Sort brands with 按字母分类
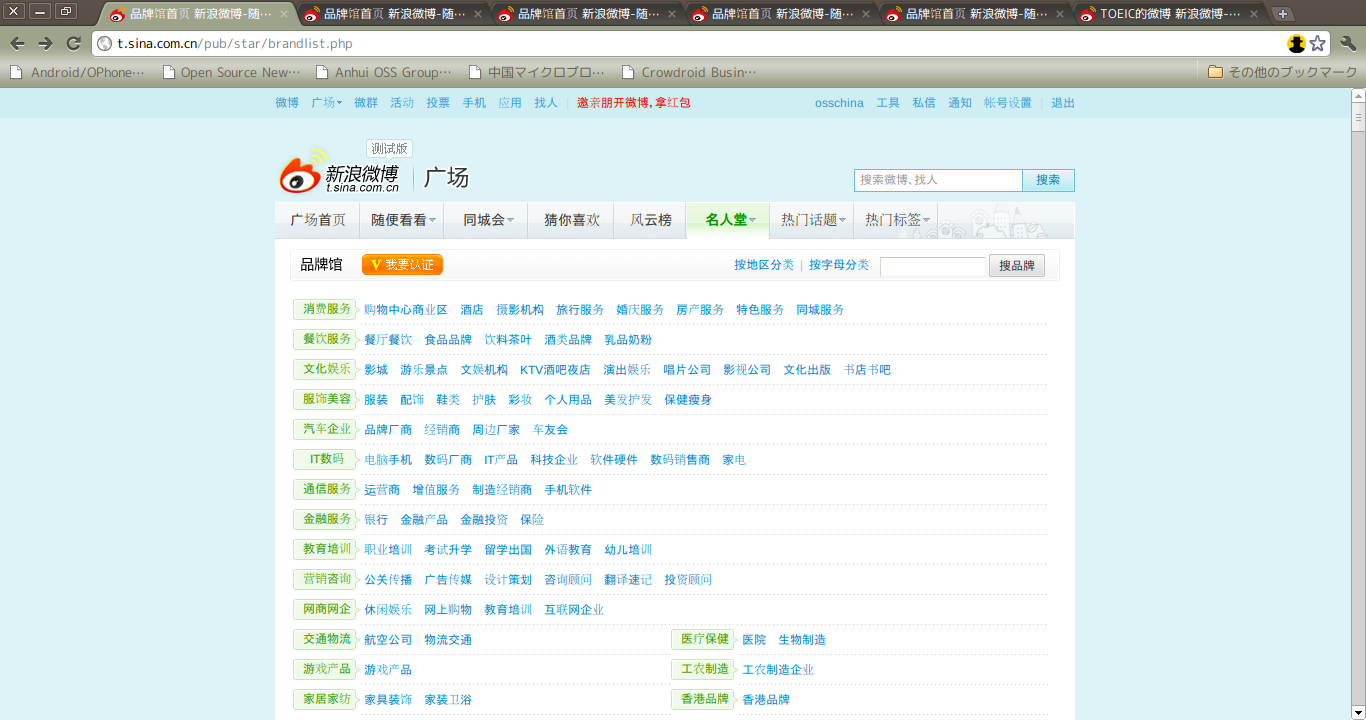Image resolution: width=1366 pixels, height=720 pixels. click(839, 265)
